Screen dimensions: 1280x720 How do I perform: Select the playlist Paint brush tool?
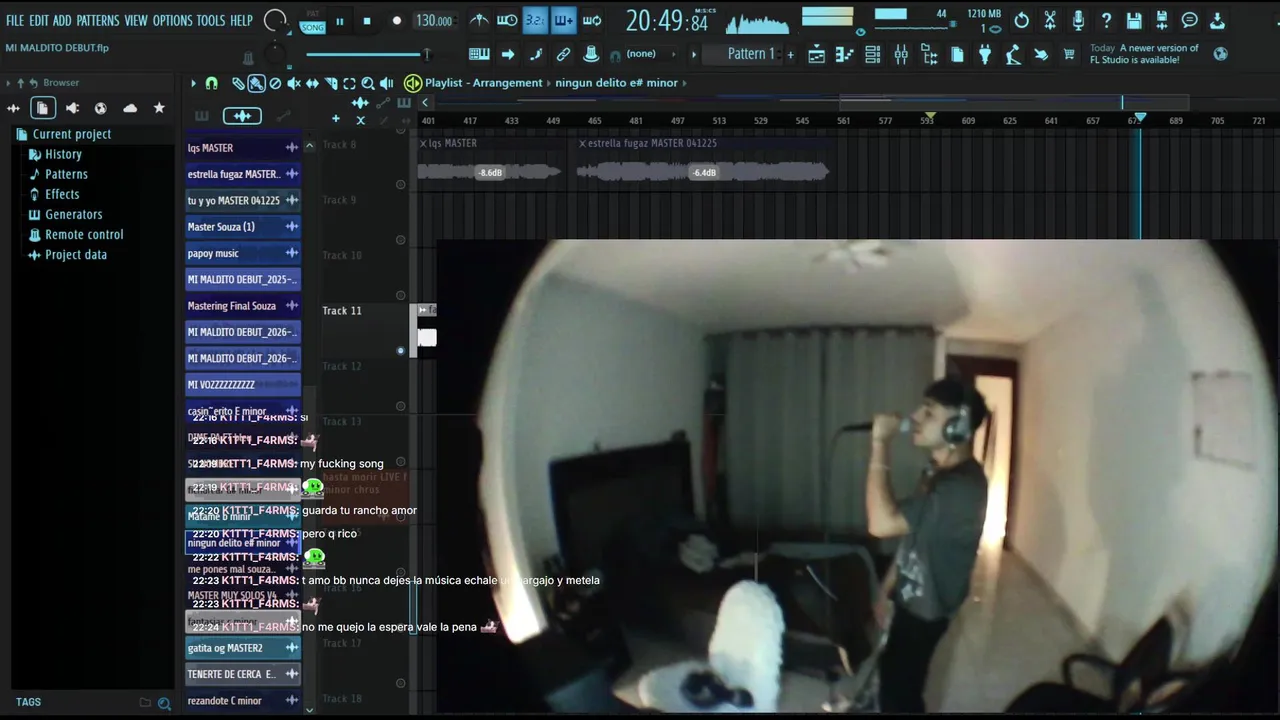(x=256, y=83)
